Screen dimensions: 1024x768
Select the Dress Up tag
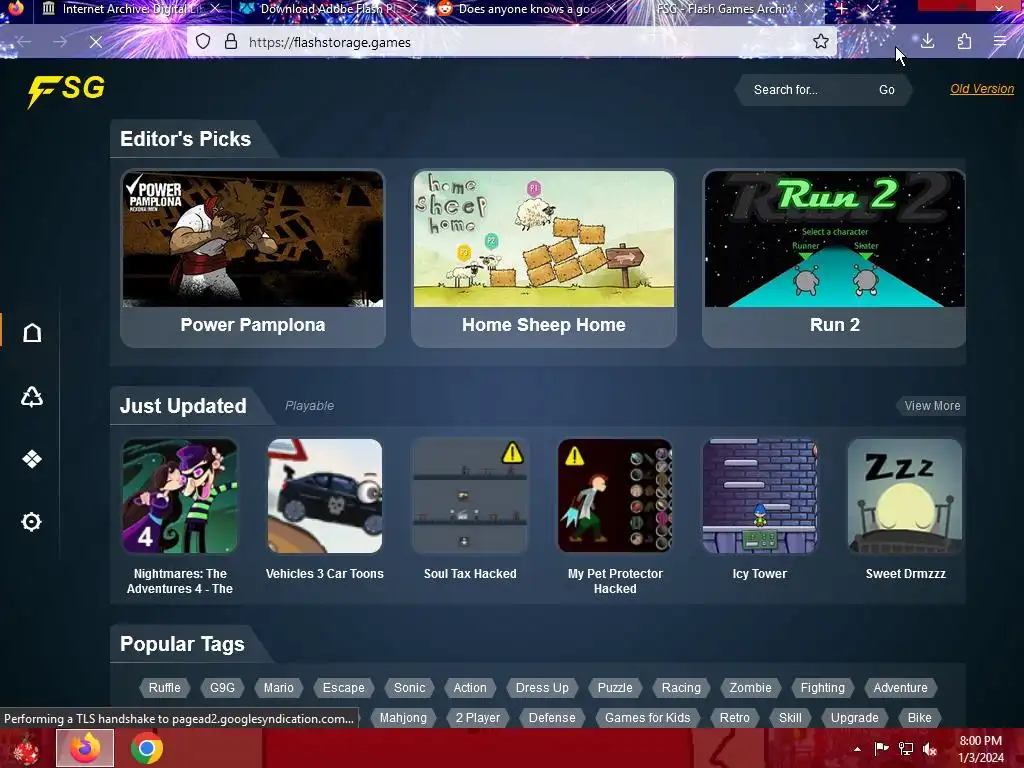pos(542,687)
